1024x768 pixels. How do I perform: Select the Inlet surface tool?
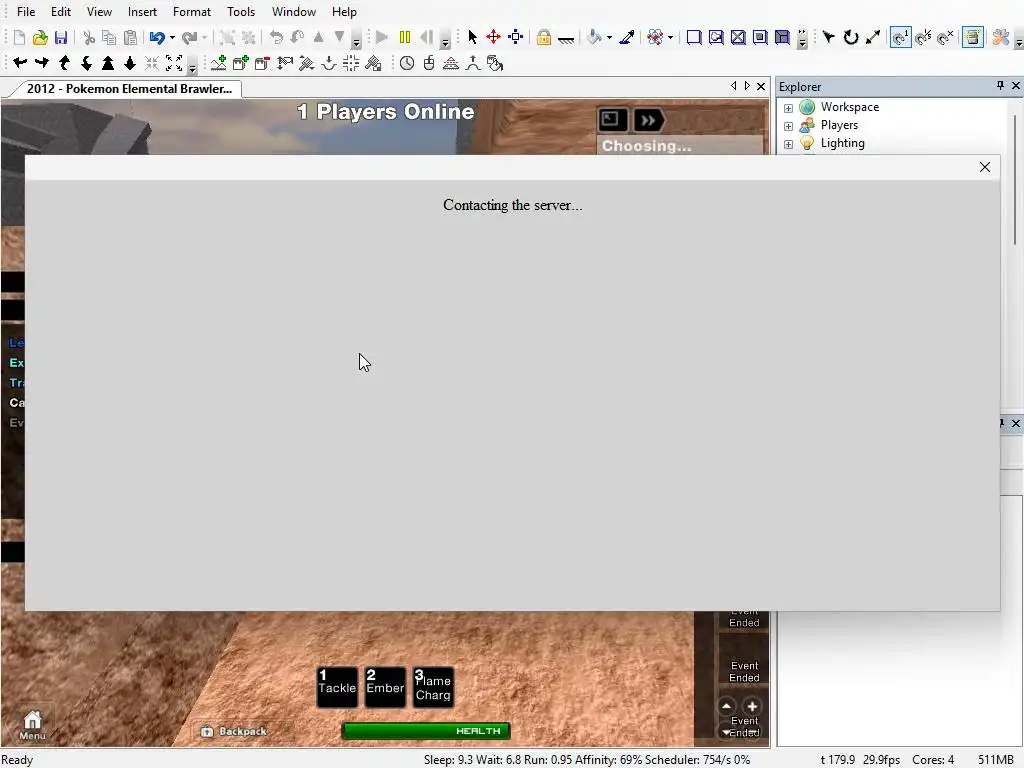click(782, 37)
